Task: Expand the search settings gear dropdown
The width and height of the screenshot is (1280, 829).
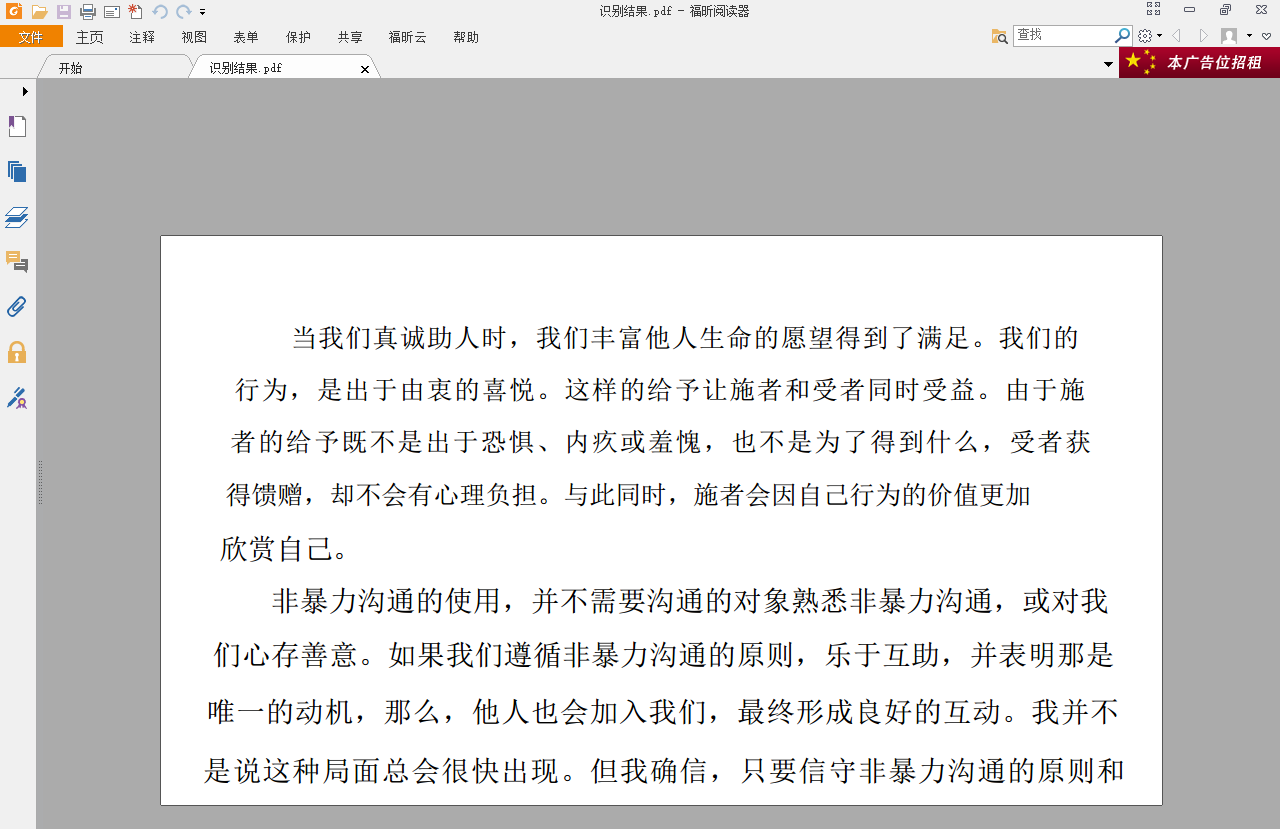Action: (x=1150, y=37)
